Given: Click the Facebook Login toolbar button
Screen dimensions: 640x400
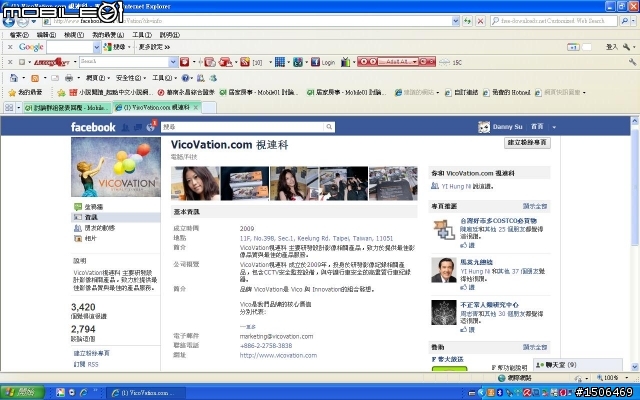Looking at the screenshot, I should click(323, 62).
